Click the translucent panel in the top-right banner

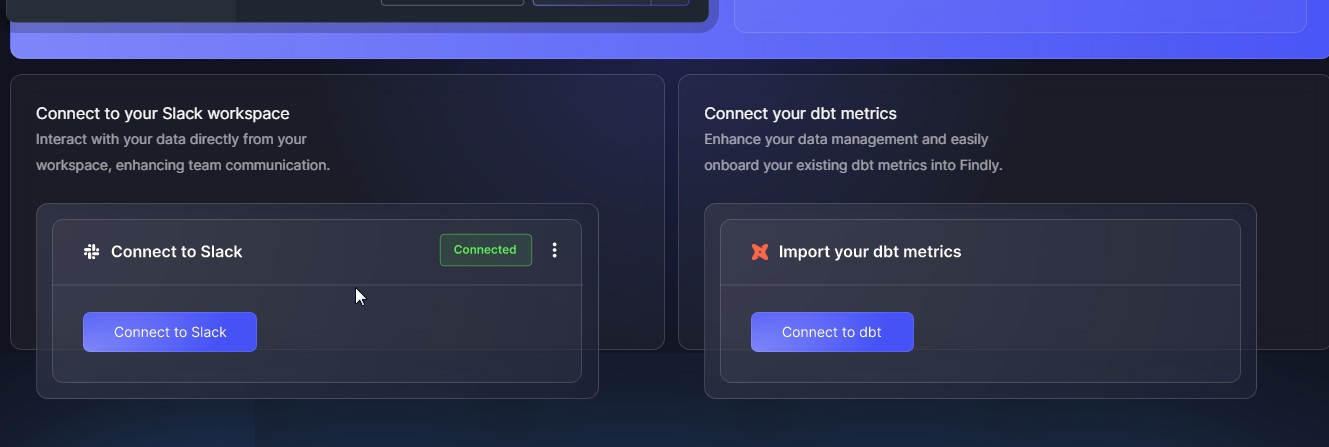[1020, 15]
